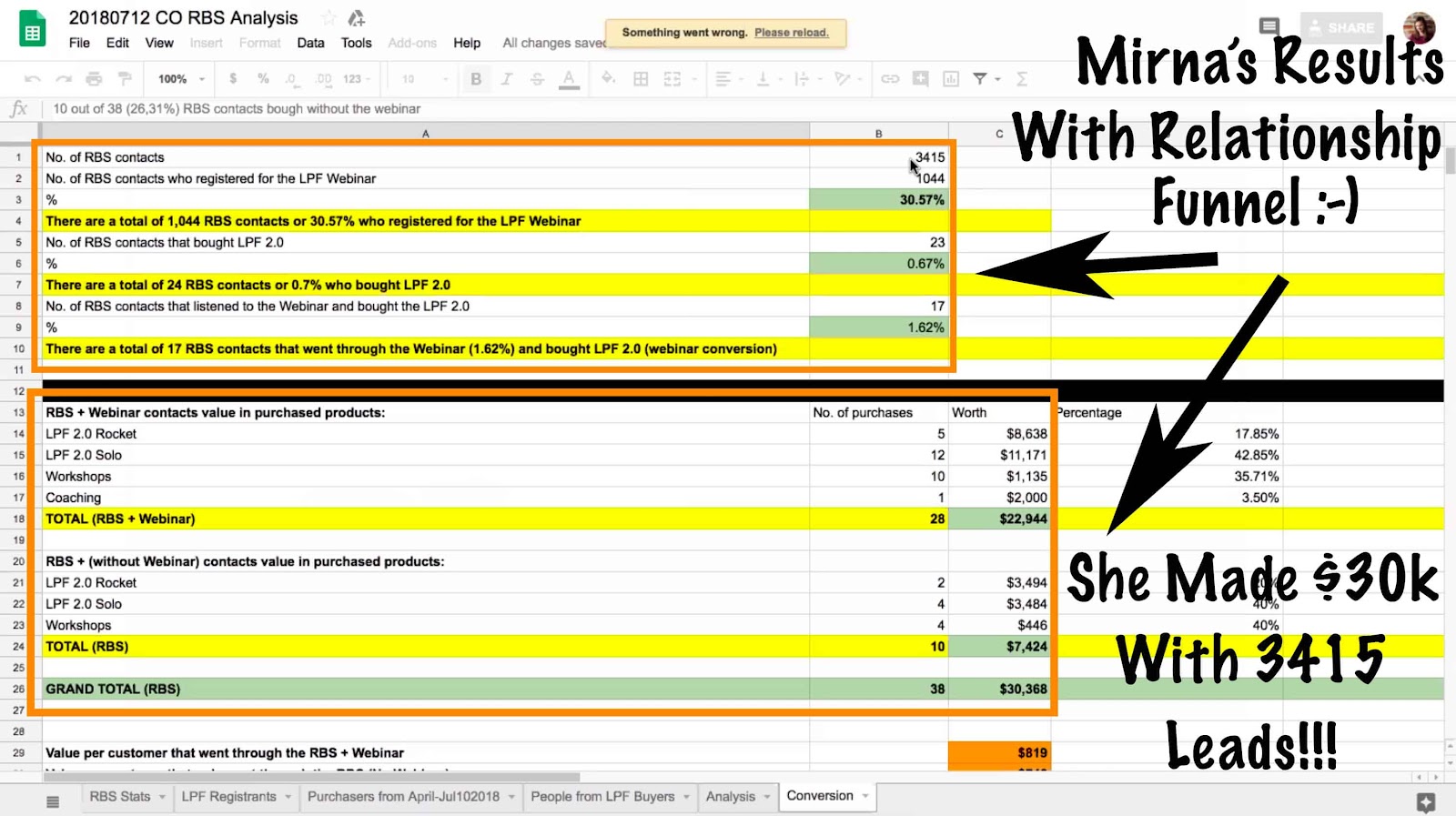Open the View menu
Viewport: 1456px width, 816px height.
(x=159, y=43)
